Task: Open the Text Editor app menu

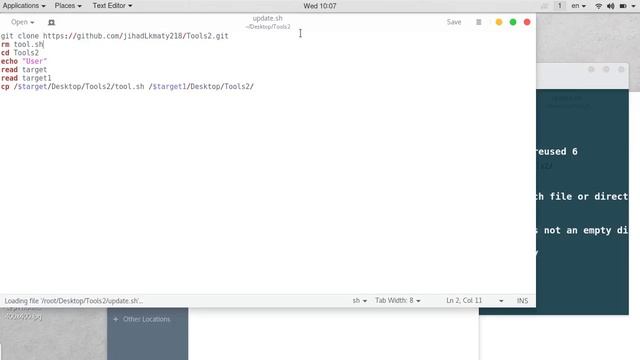Action: pyautogui.click(x=112, y=6)
